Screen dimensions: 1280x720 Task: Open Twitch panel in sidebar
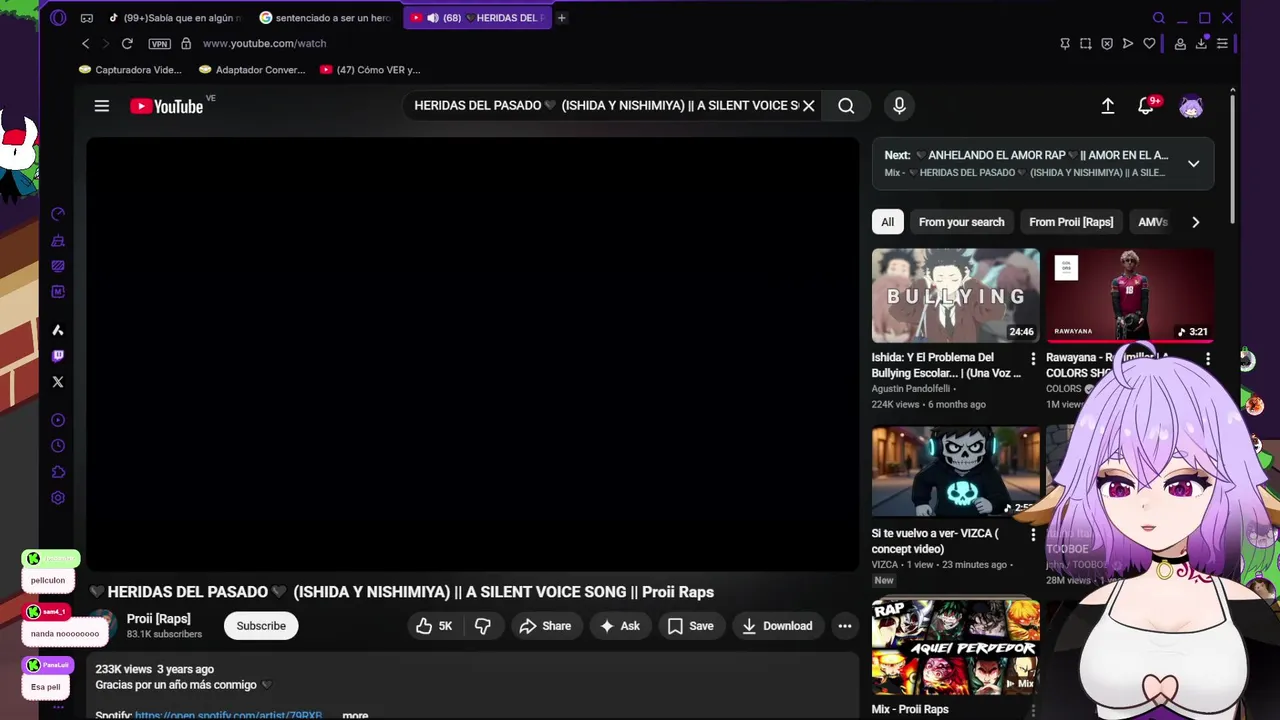click(58, 356)
